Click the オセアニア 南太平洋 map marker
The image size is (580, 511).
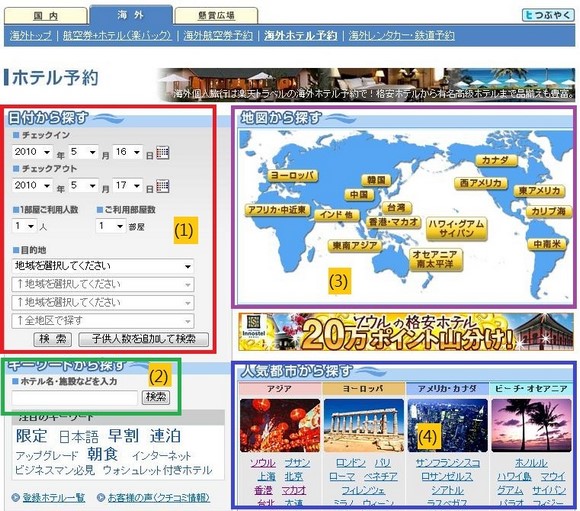[x=436, y=259]
